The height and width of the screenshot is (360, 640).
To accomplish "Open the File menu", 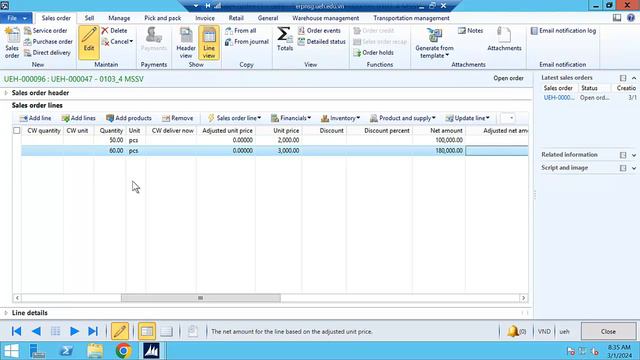I will click(x=16, y=18).
